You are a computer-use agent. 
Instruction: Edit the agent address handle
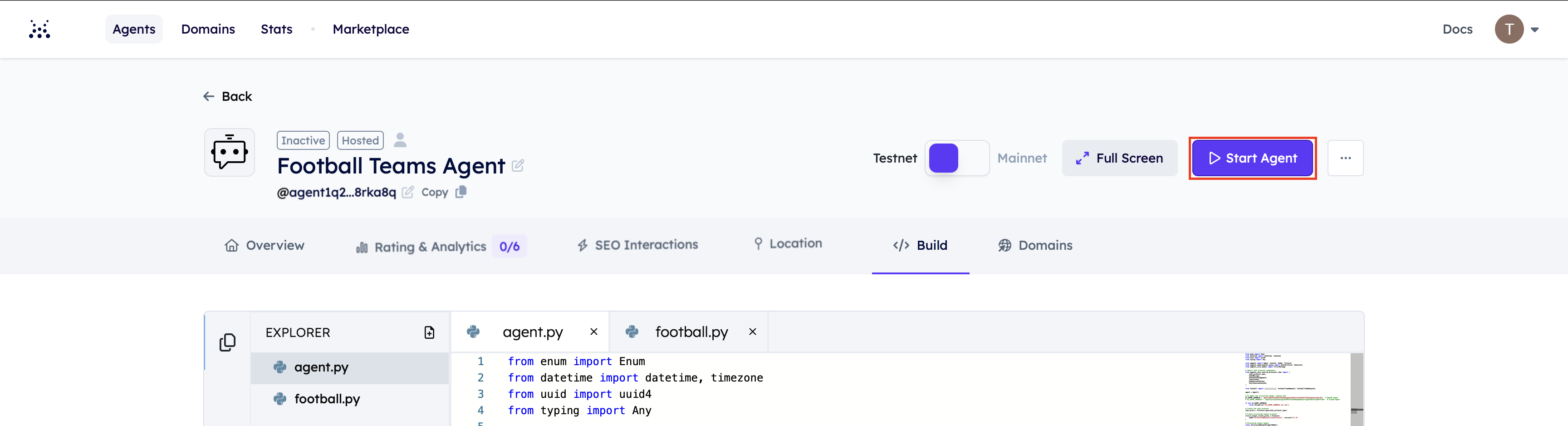(x=408, y=192)
